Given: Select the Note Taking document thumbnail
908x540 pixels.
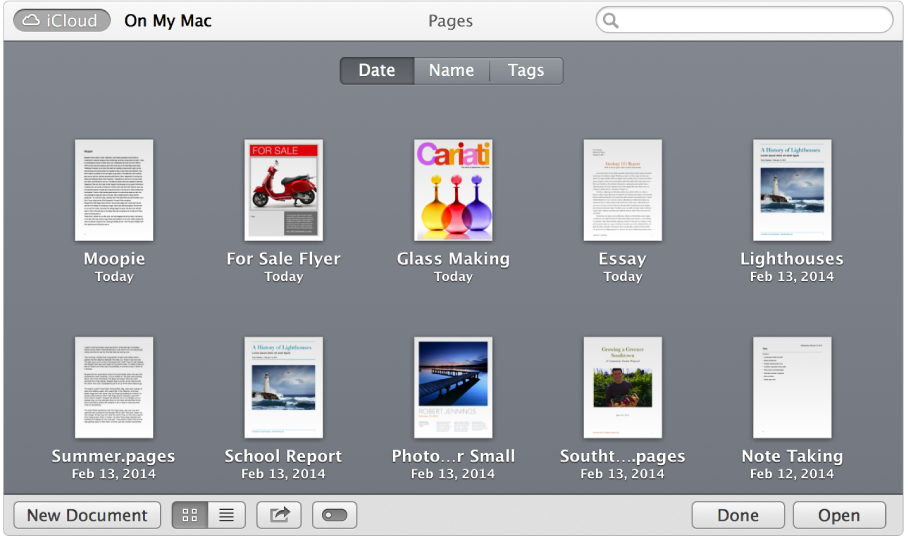Looking at the screenshot, I should pos(792,387).
